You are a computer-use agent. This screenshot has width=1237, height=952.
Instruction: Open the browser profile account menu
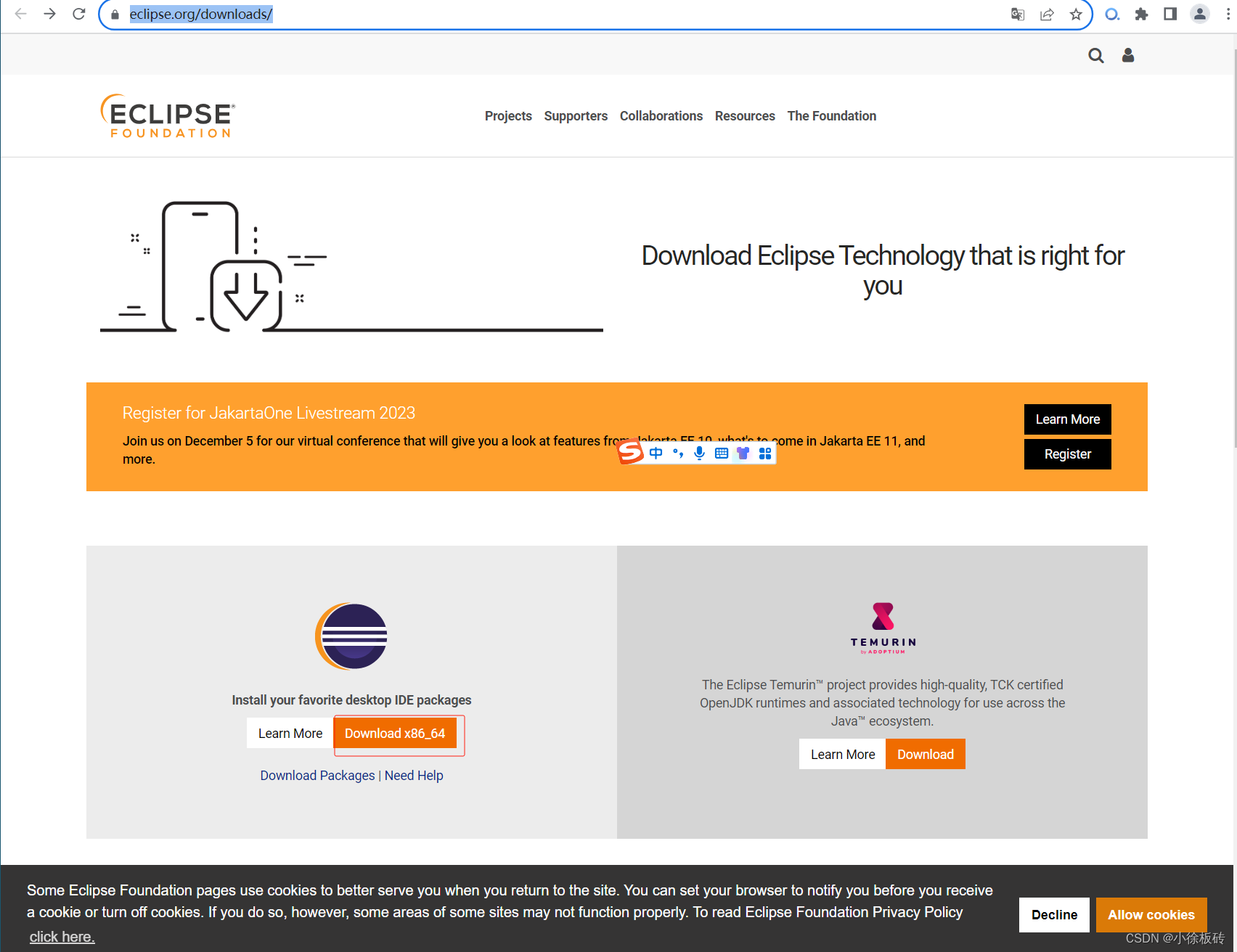tap(1199, 14)
